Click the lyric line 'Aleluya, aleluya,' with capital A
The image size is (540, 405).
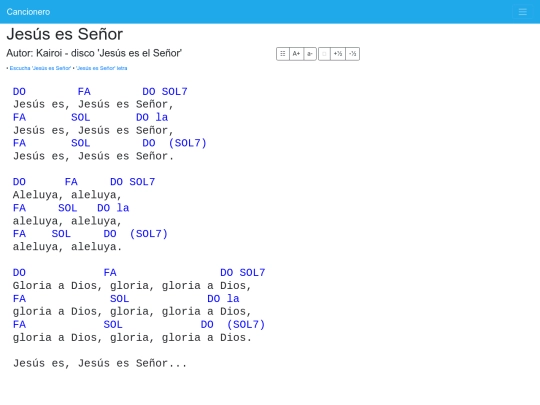tap(67, 195)
